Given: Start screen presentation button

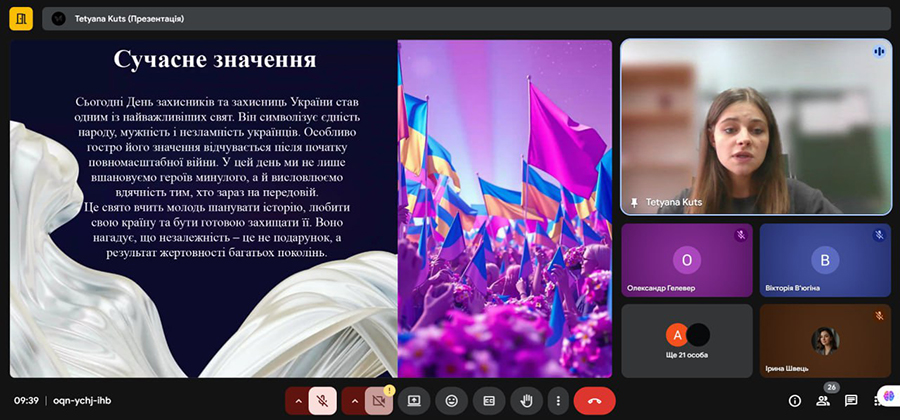Looking at the screenshot, I should [414, 401].
